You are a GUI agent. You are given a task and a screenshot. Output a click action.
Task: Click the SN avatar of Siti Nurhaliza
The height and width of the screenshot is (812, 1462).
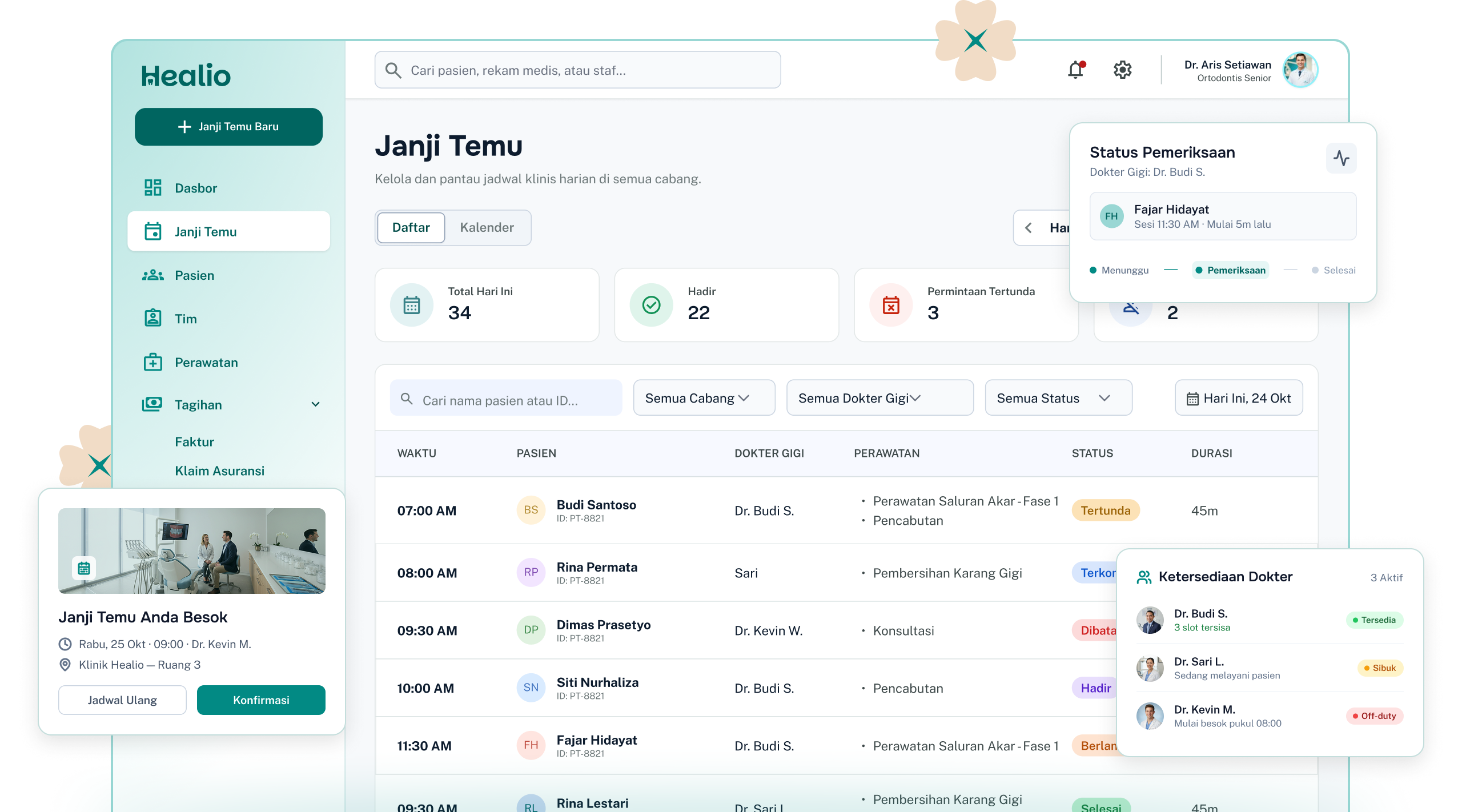click(531, 688)
